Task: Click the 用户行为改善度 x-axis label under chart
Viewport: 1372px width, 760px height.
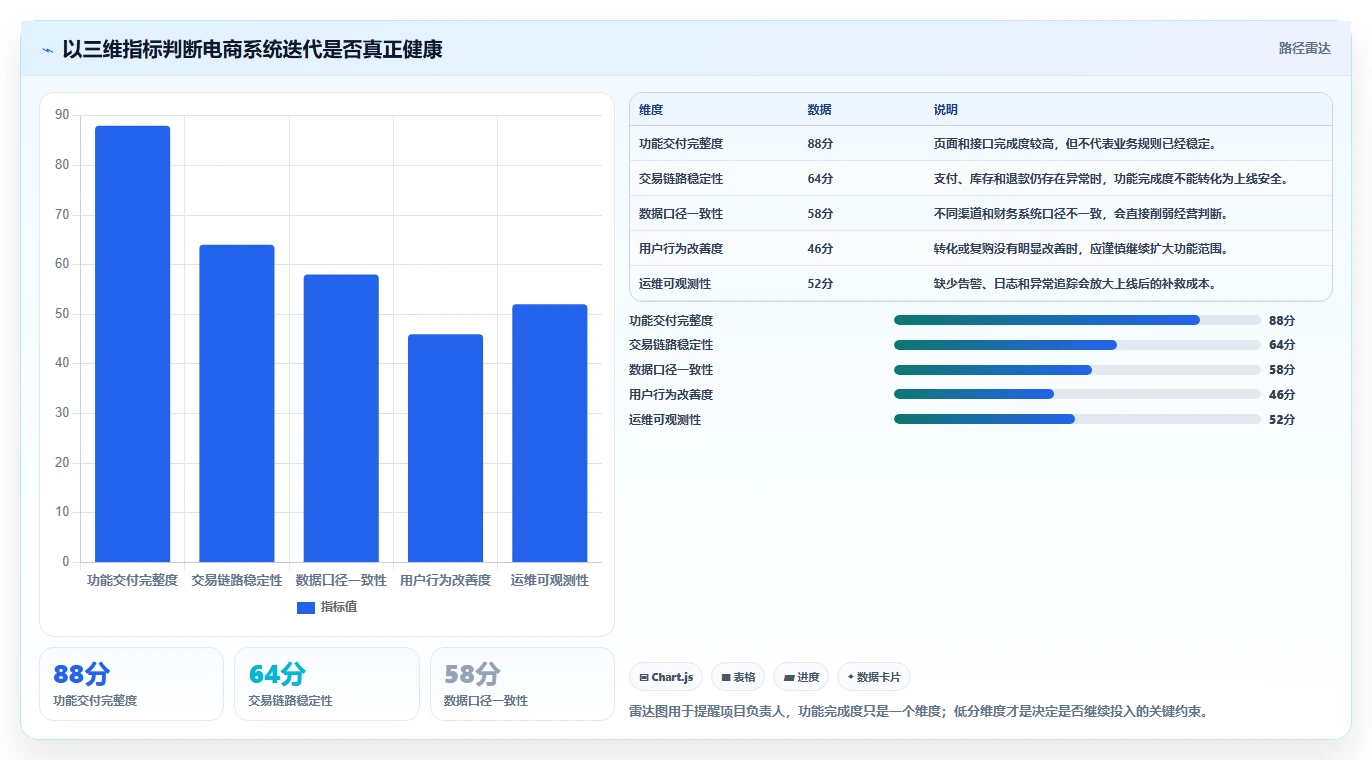Action: click(445, 580)
